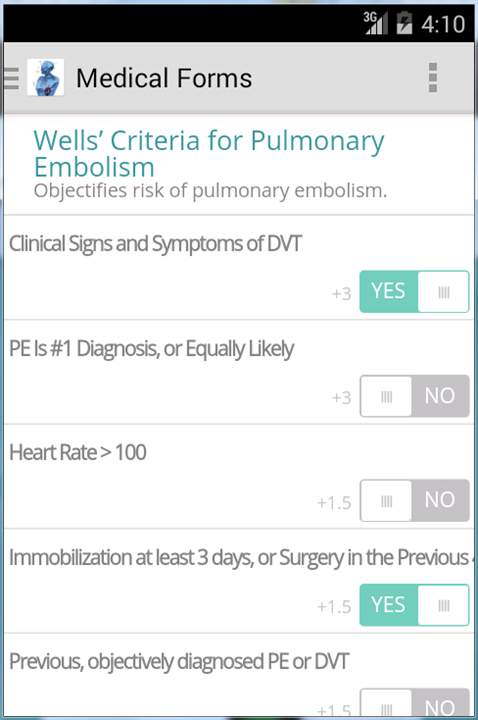Check the 3G signal strength icon

point(376,23)
